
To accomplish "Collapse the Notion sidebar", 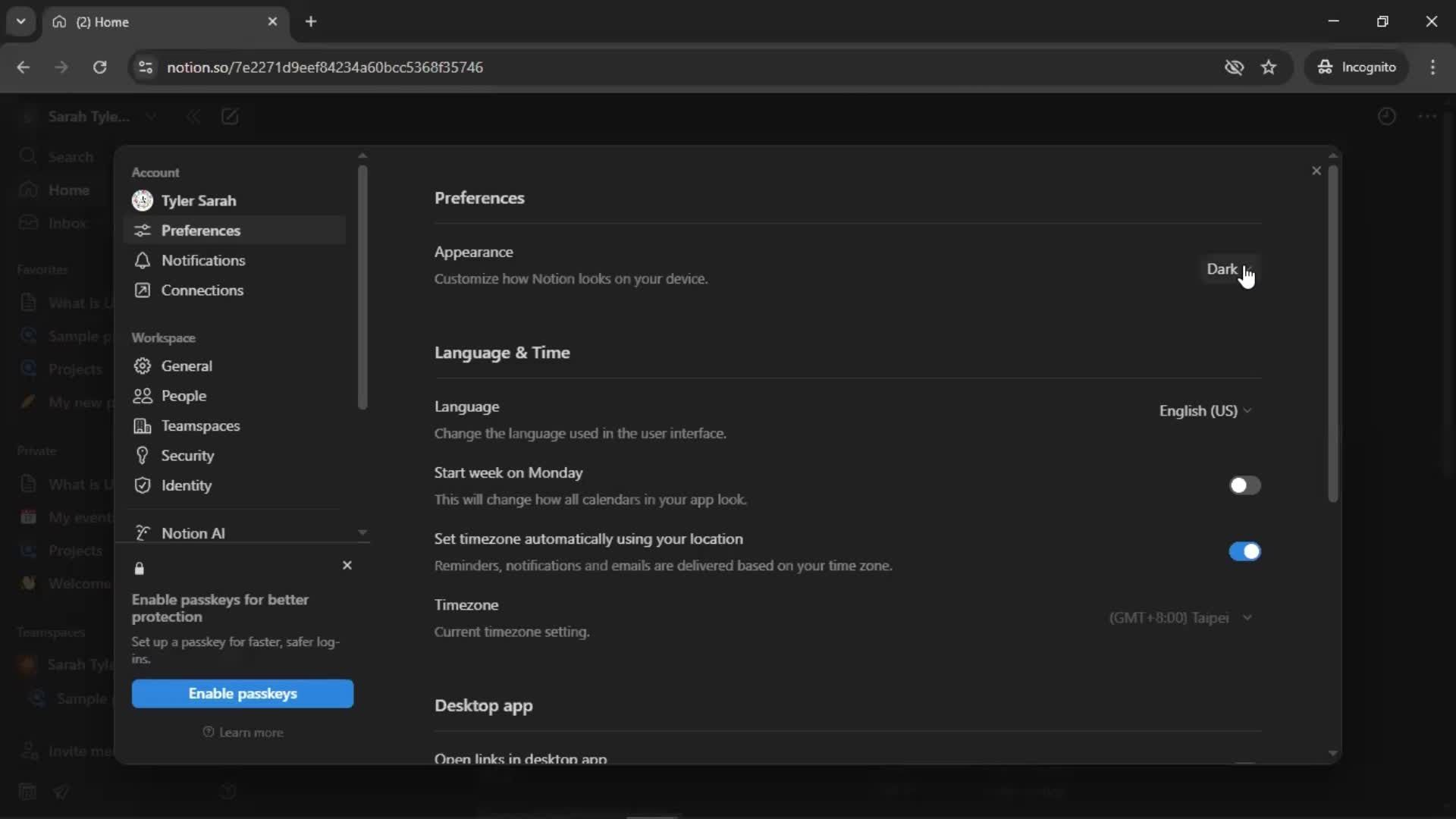I will tap(193, 116).
